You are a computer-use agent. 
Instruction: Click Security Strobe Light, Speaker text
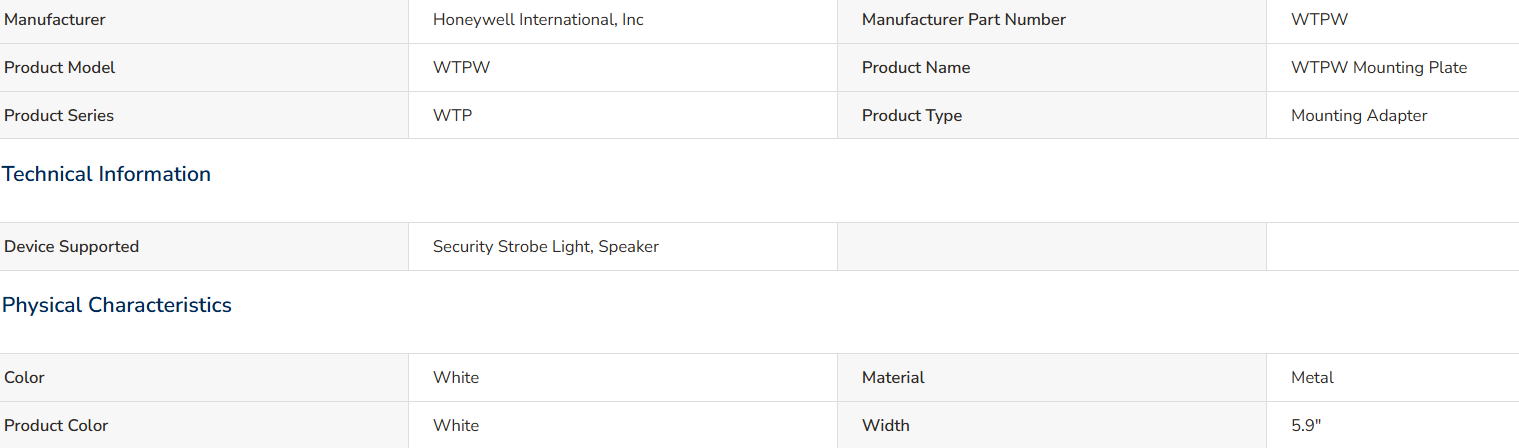coord(546,247)
